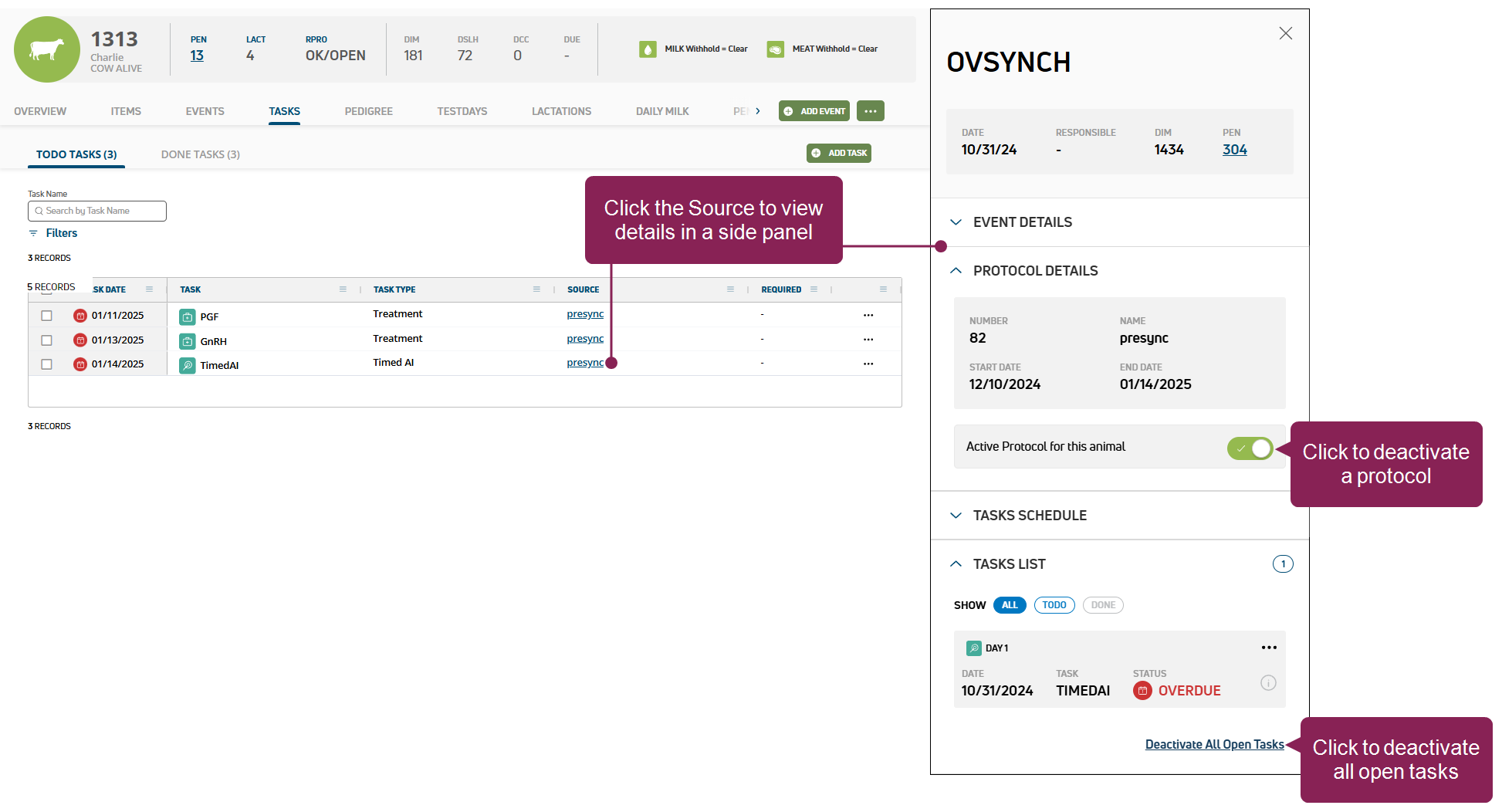
Task: Click the Deactivate All Open Tasks link
Action: click(x=1214, y=744)
